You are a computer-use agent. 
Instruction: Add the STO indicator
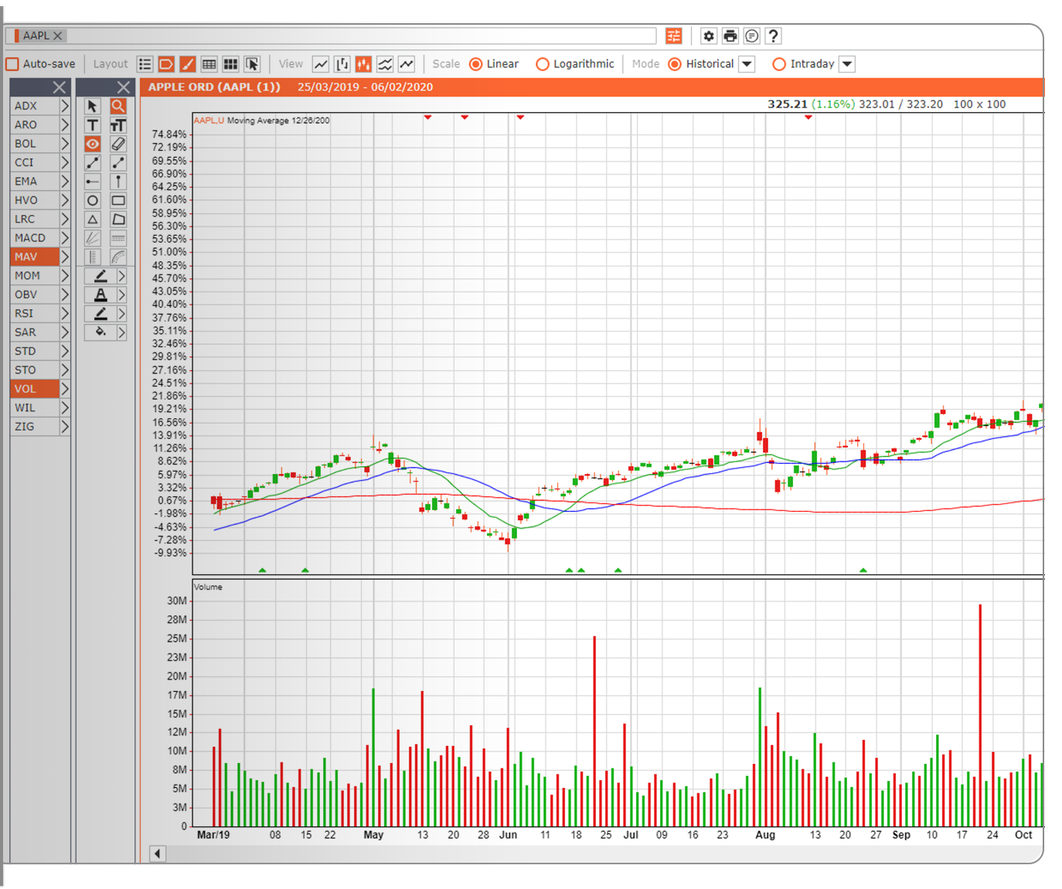pos(35,370)
